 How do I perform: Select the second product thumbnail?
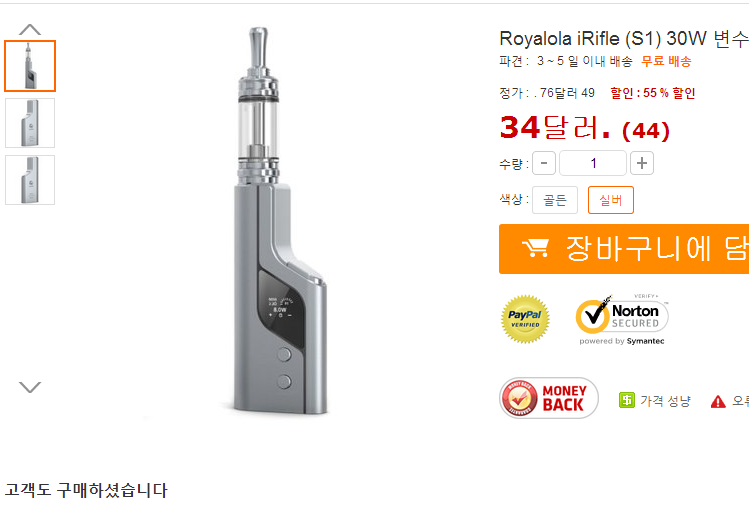pyautogui.click(x=30, y=123)
